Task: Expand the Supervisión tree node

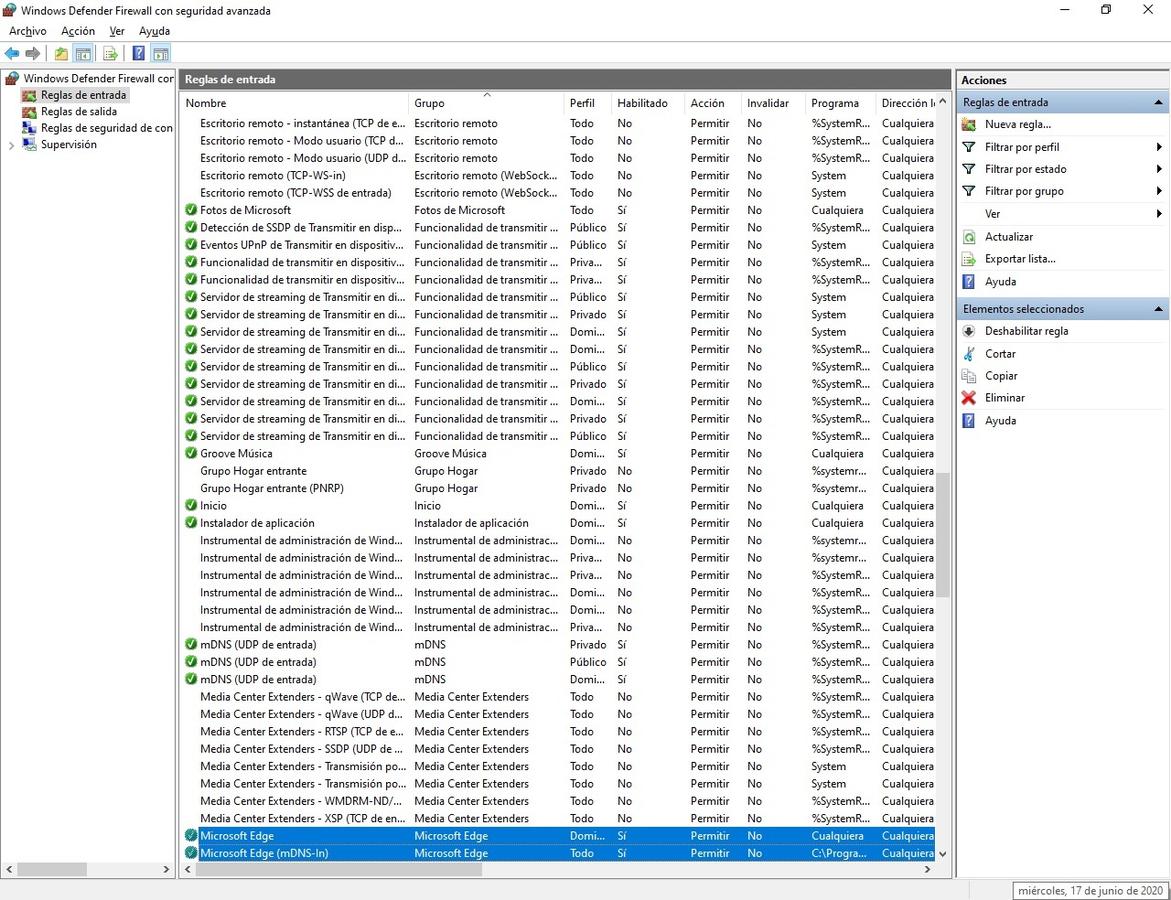Action: point(12,145)
